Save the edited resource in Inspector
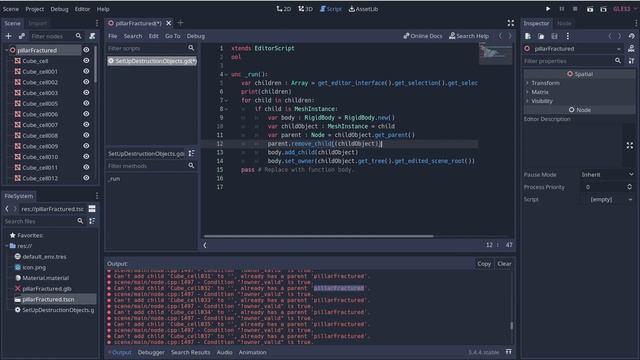 [x=554, y=36]
